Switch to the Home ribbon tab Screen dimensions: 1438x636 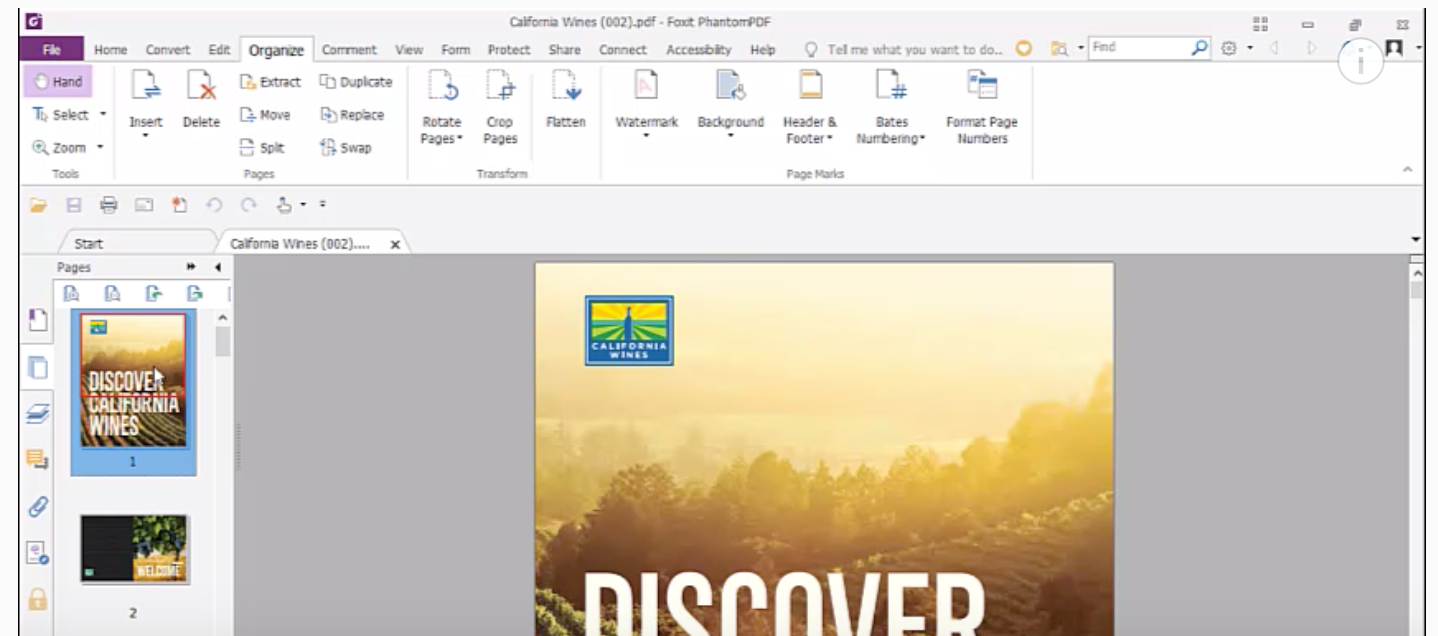(x=110, y=50)
